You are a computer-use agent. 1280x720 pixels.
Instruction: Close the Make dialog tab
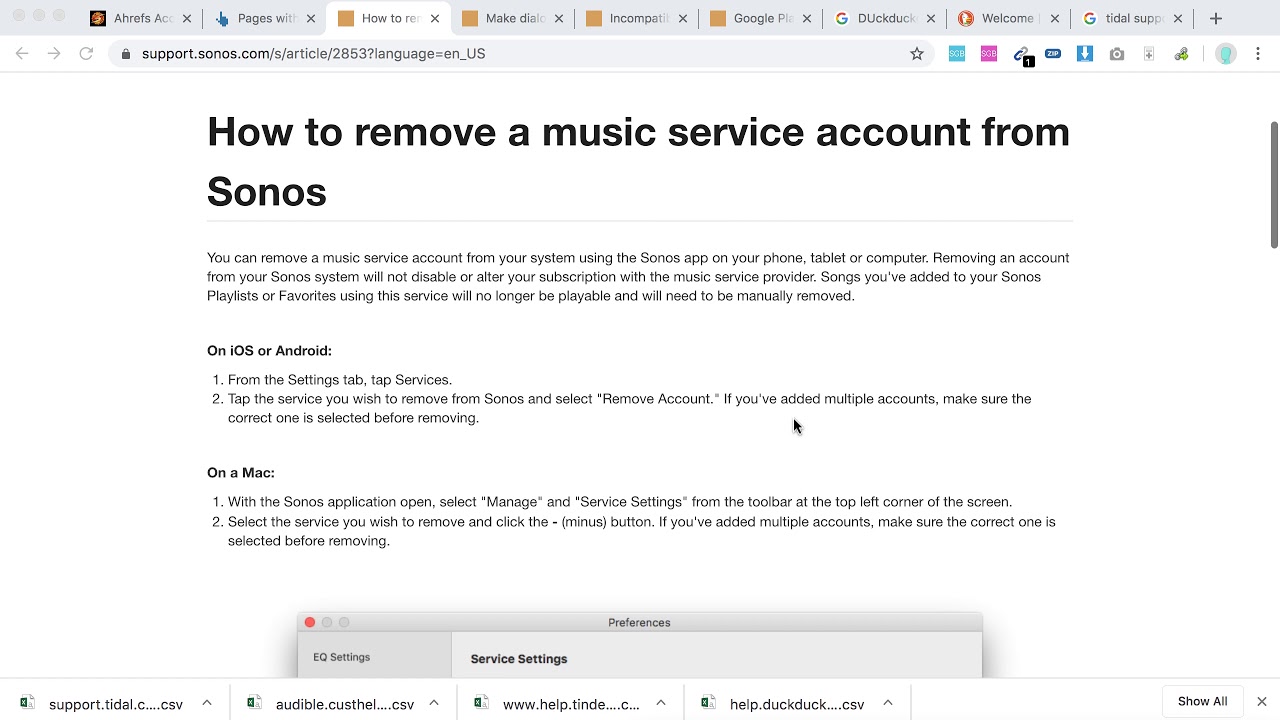(x=559, y=18)
